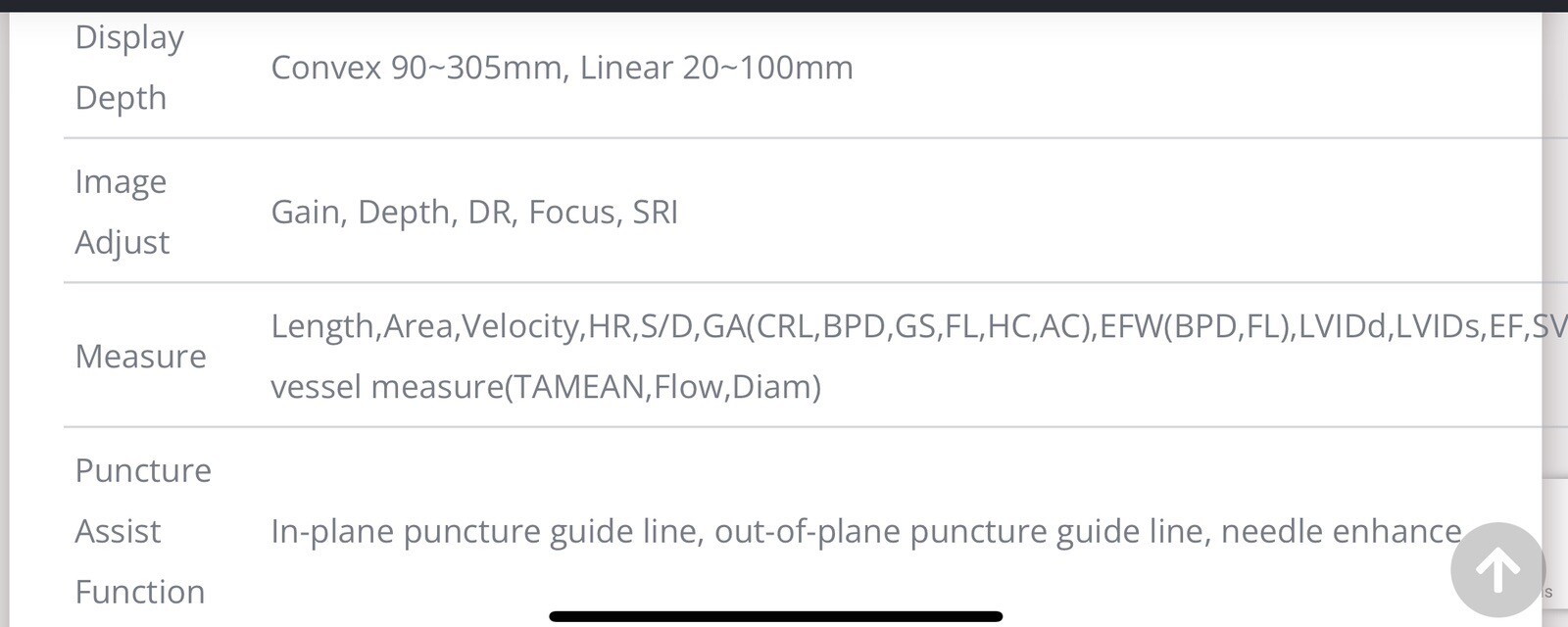Click the Gain, Depth, DR, Focus, SRI text
The width and height of the screenshot is (1568, 627).
click(474, 212)
